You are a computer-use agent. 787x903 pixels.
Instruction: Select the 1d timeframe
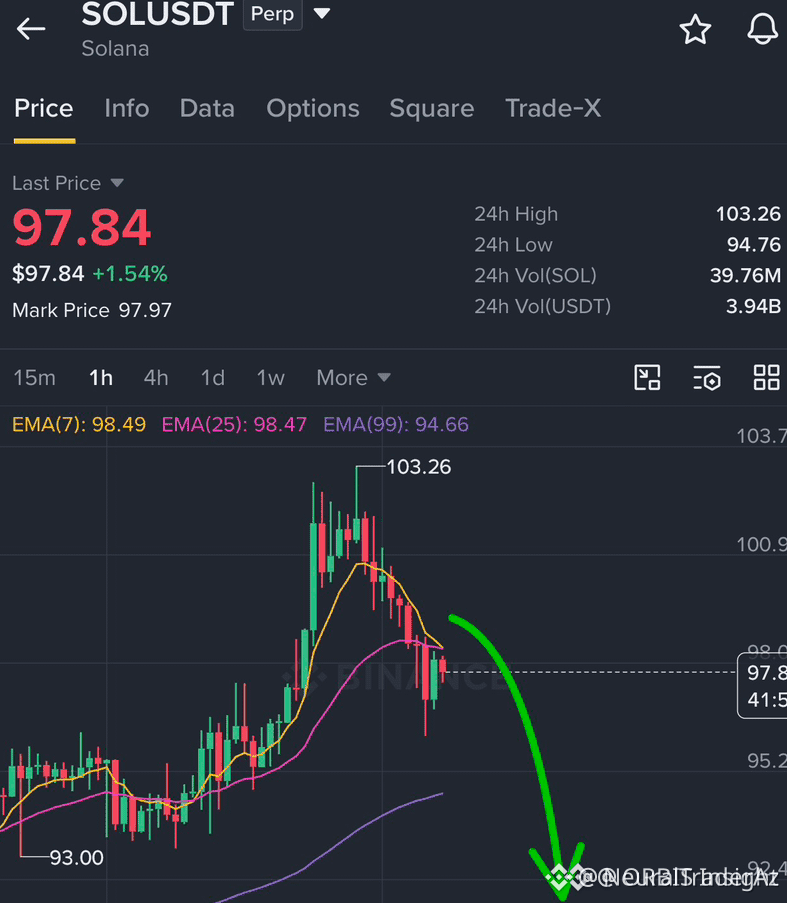point(212,378)
